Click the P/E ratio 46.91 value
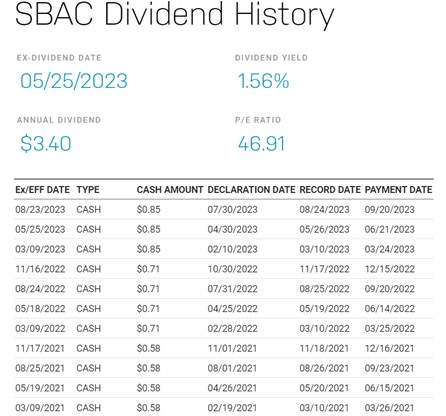 coord(261,144)
